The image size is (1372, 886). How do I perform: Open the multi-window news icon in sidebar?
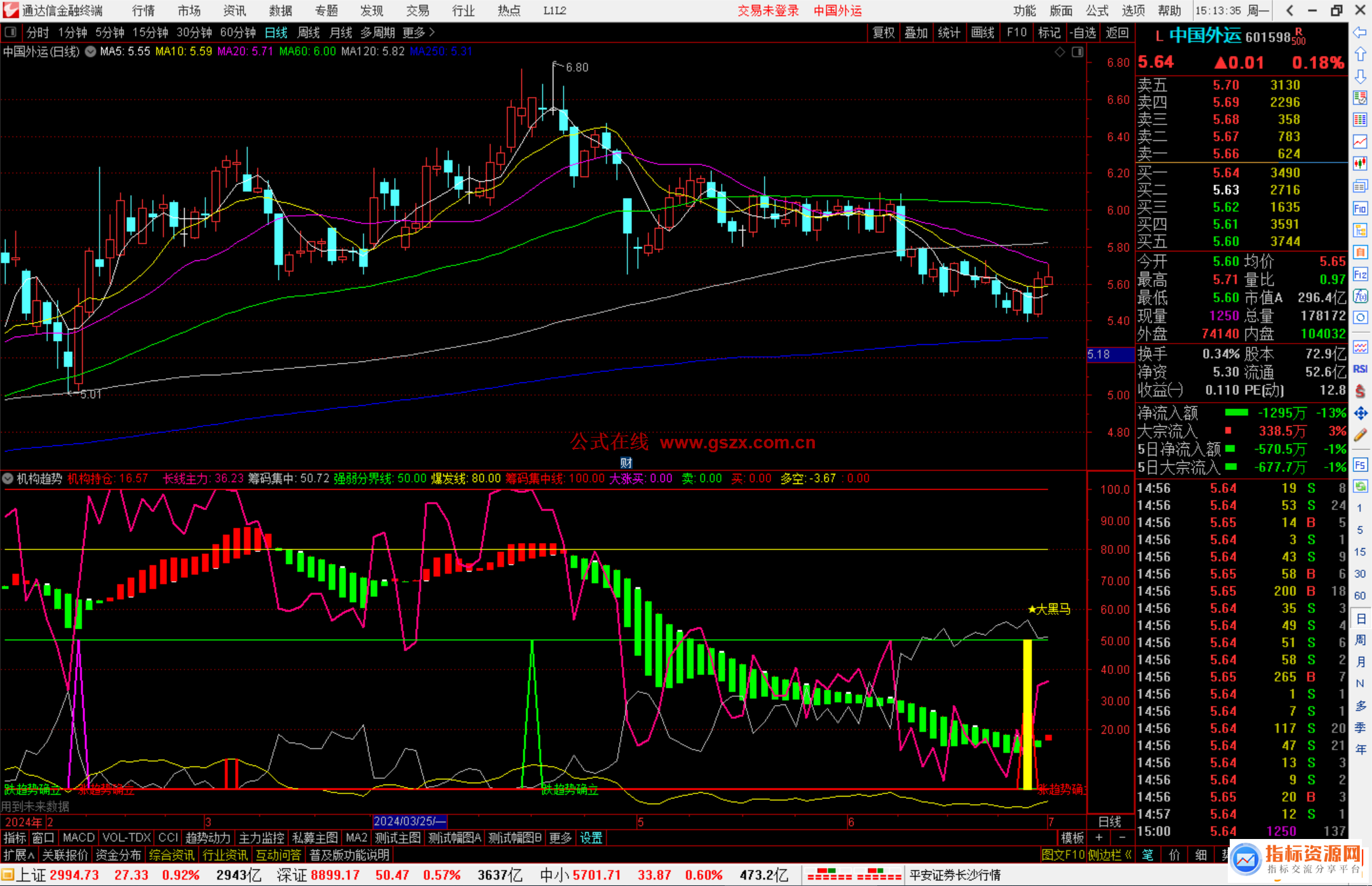coord(1360,186)
